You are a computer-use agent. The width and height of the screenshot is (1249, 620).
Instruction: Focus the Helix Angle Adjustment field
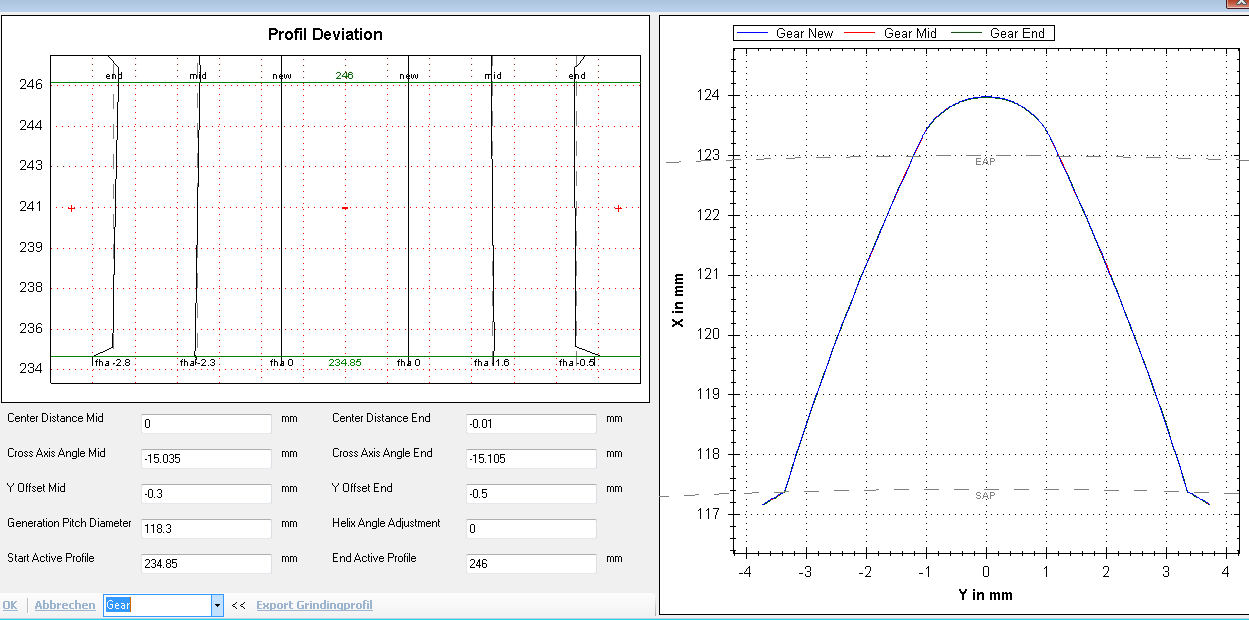pyautogui.click(x=532, y=528)
